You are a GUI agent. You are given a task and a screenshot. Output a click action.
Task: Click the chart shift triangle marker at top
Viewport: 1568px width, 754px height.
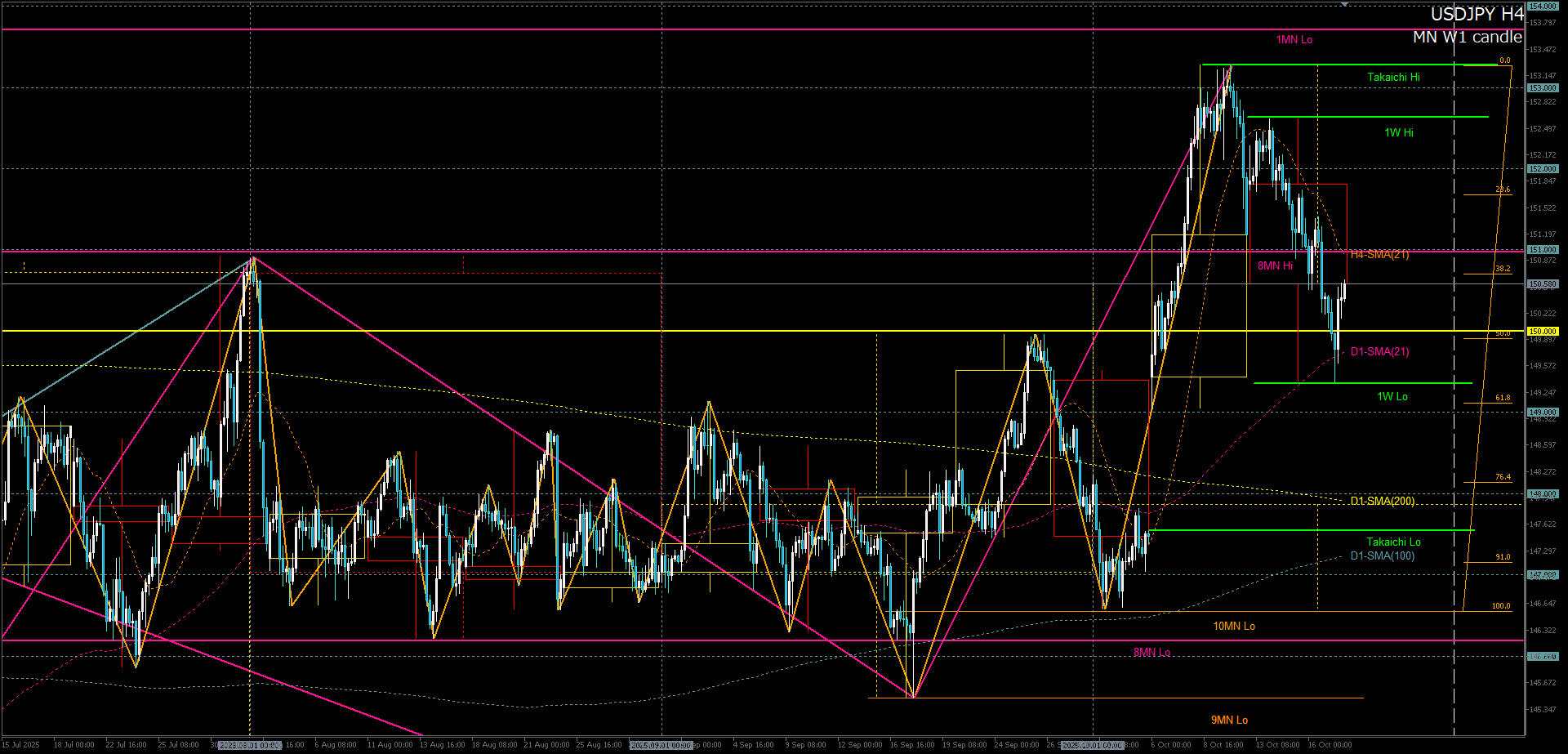(x=1344, y=4)
